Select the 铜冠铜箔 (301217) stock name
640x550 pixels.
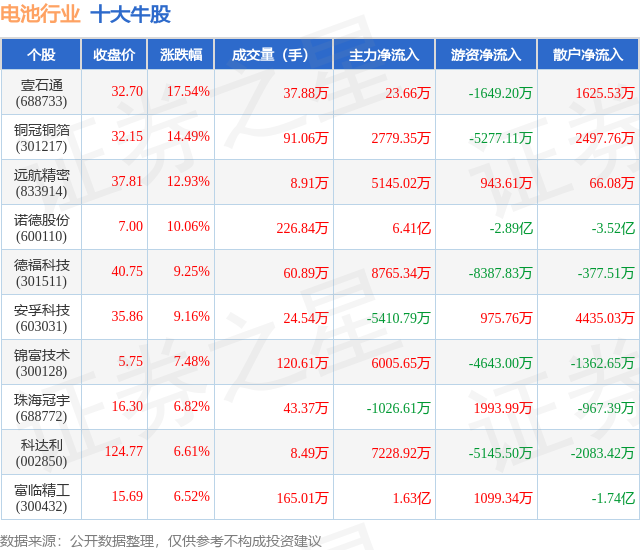pyautogui.click(x=41, y=138)
